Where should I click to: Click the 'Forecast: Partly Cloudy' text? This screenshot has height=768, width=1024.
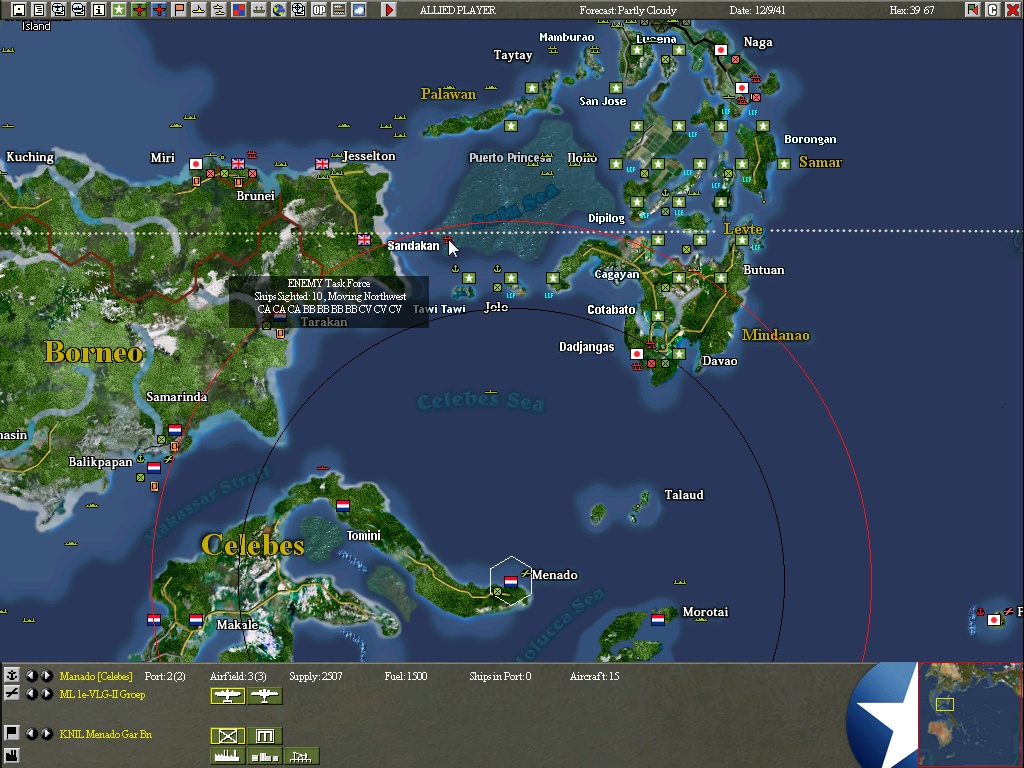[x=628, y=10]
